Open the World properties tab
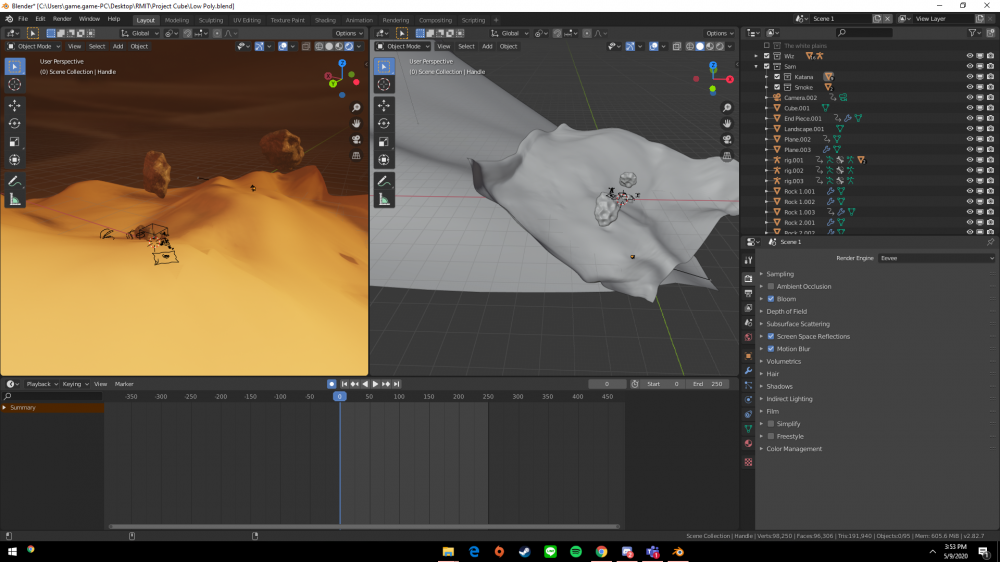The width and height of the screenshot is (1000, 562). pyautogui.click(x=748, y=338)
